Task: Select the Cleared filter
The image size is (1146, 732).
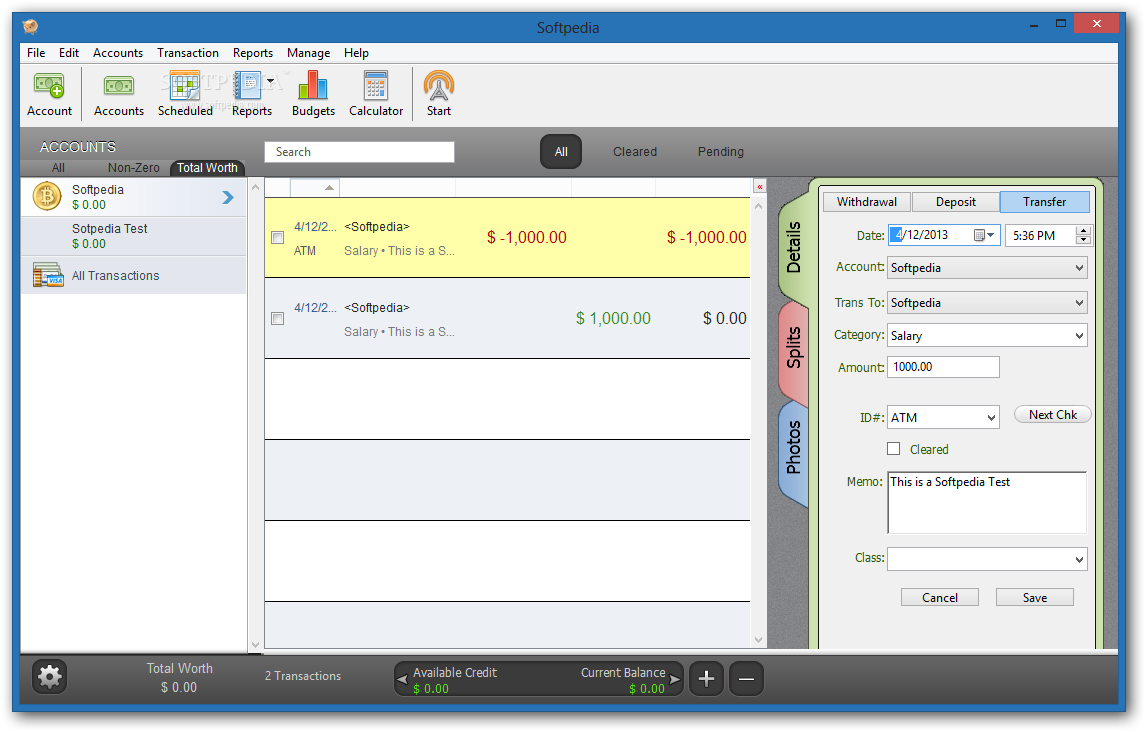Action: coord(634,152)
